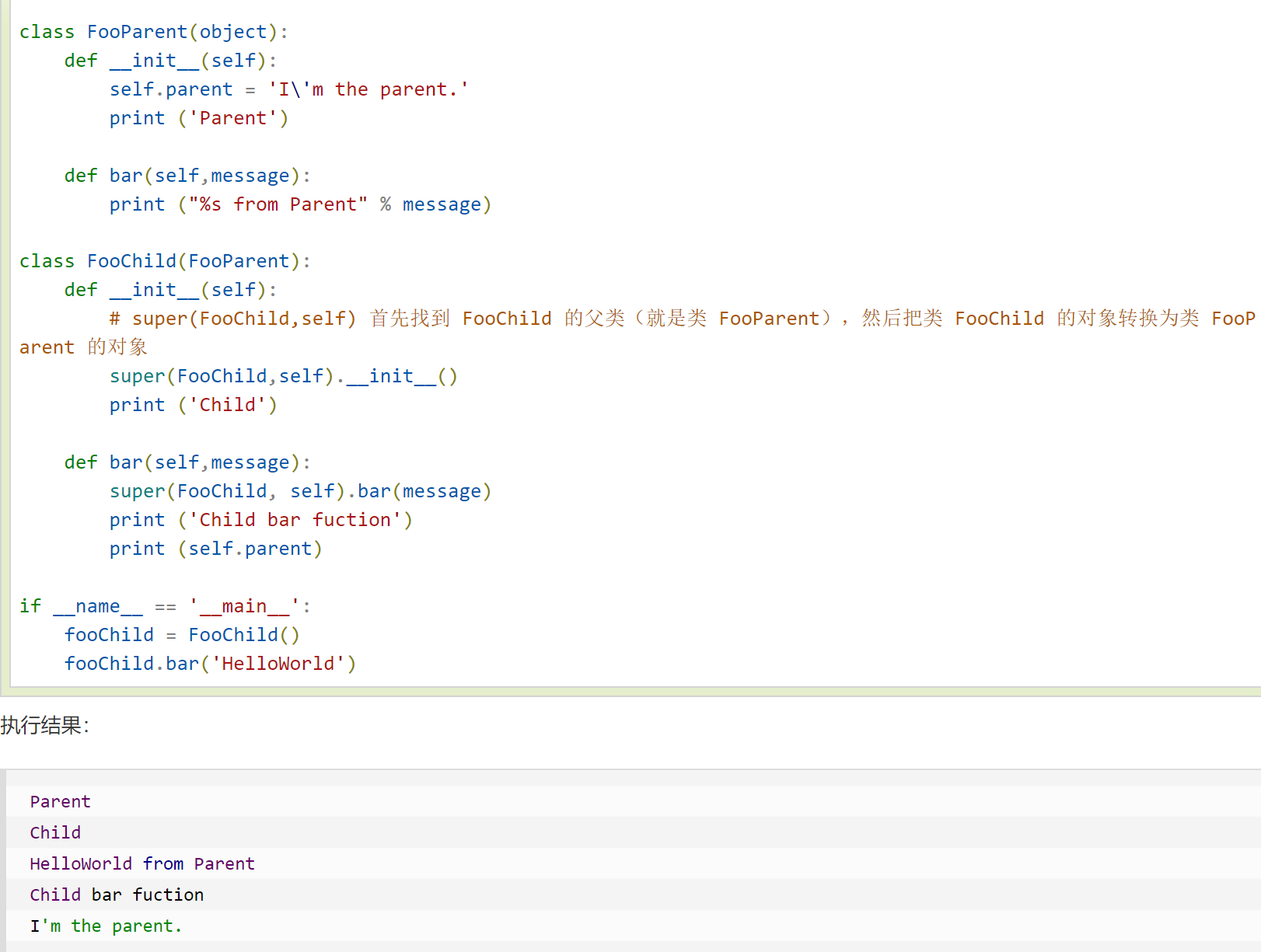Click the print ('Child bar fuction') statement
The image size is (1261, 952).
tap(260, 520)
